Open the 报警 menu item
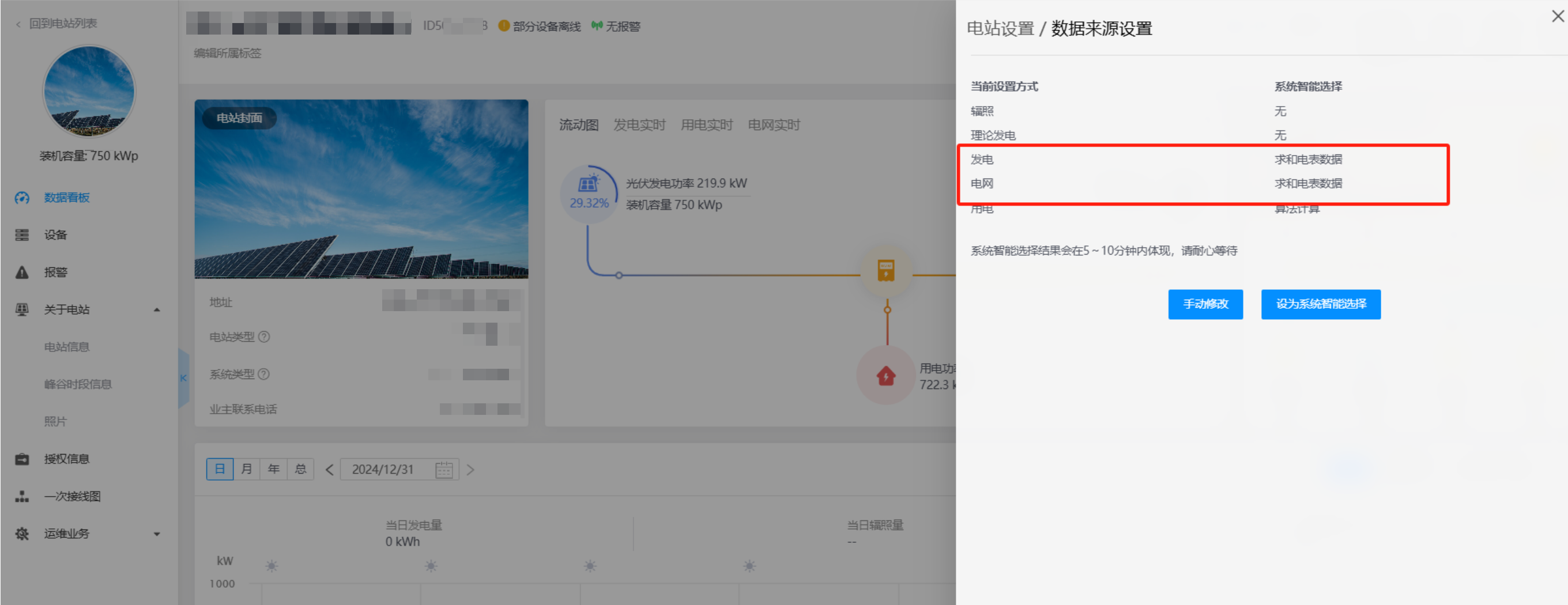The width and height of the screenshot is (1568, 605). (x=55, y=272)
